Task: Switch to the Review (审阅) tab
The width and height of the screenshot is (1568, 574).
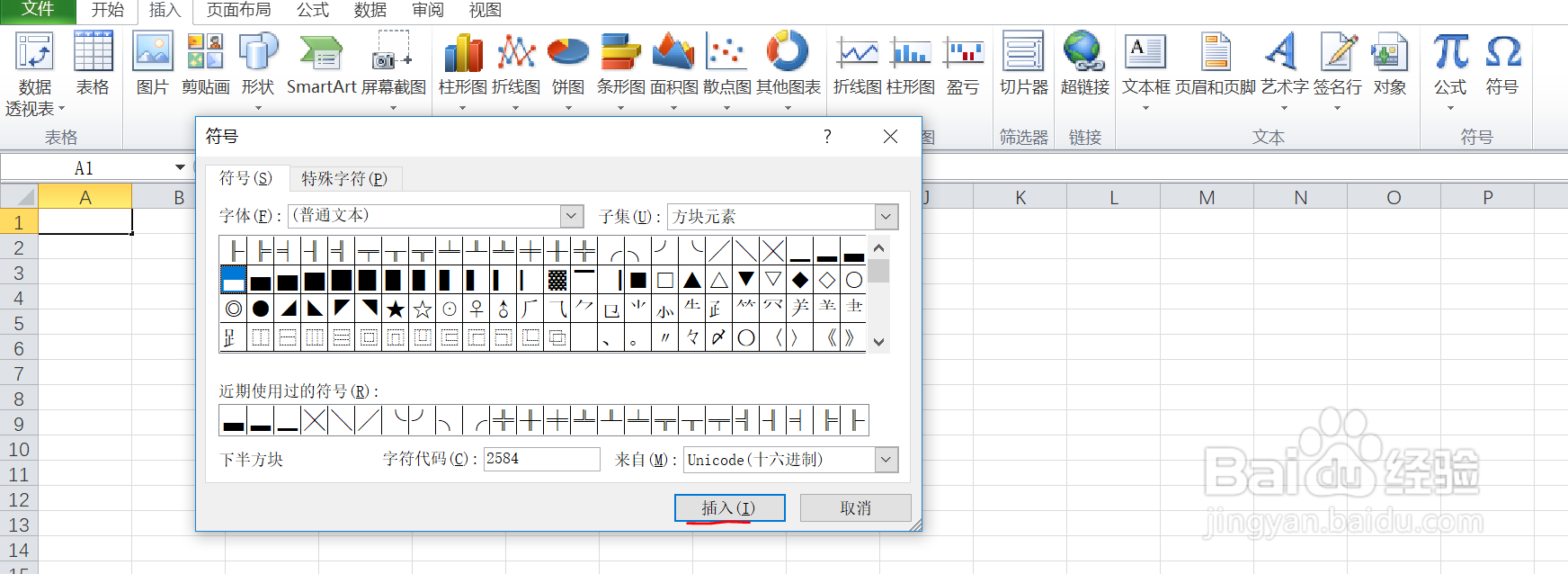Action: click(428, 10)
